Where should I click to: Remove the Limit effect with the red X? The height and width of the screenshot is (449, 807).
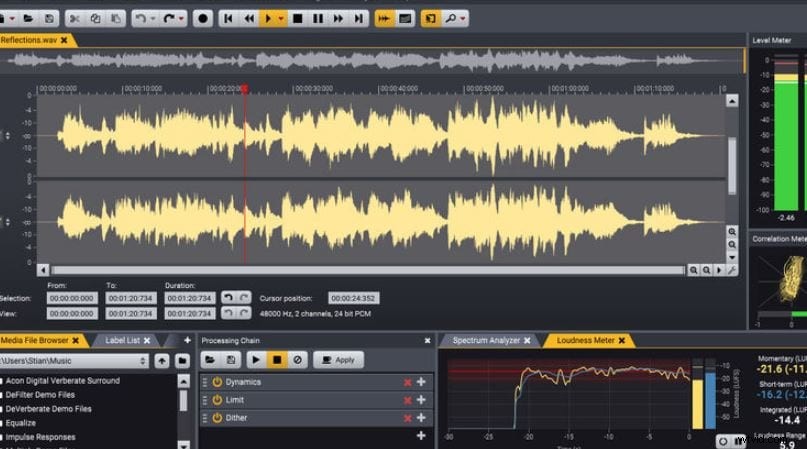coord(408,400)
